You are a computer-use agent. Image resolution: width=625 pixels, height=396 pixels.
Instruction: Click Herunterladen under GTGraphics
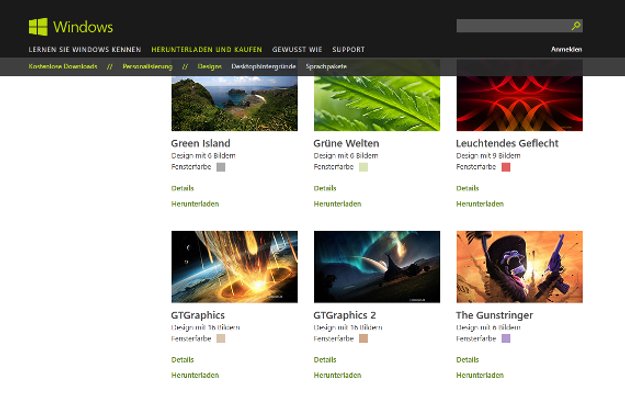[195, 375]
